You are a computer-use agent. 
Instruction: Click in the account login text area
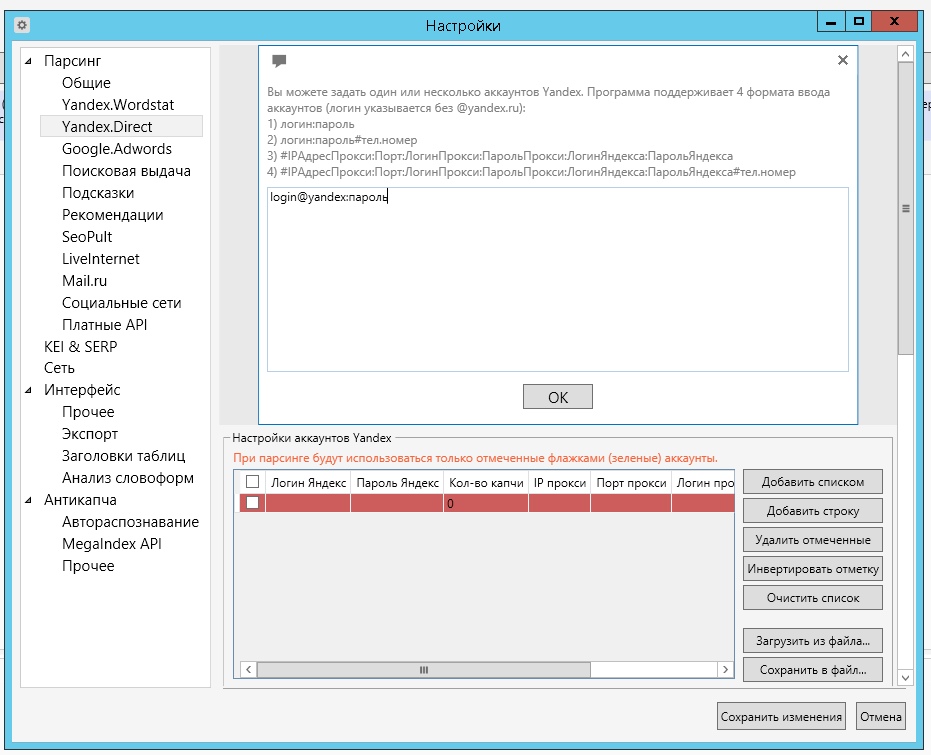557,280
